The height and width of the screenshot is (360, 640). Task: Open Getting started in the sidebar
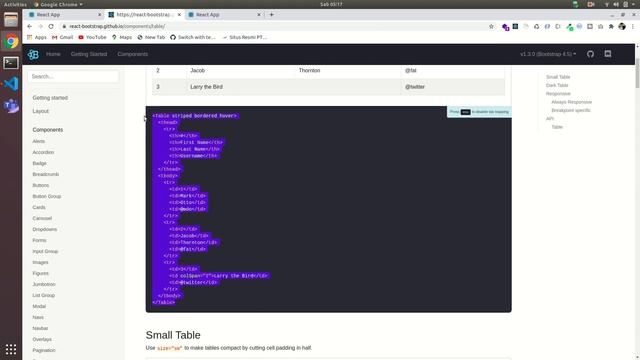coord(50,98)
